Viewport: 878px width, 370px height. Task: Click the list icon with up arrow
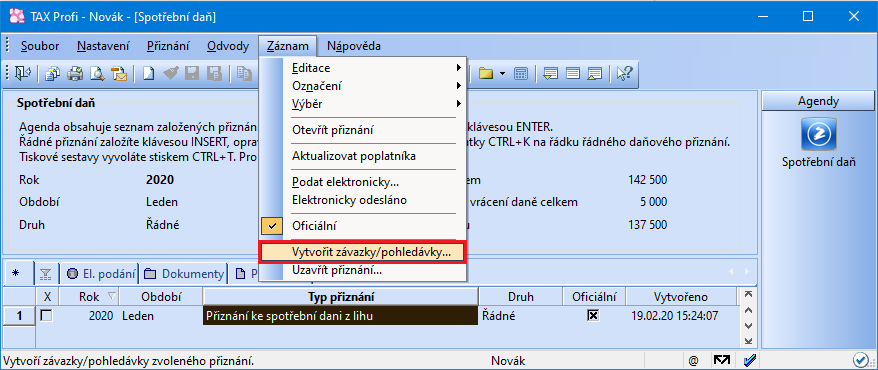(x=594, y=73)
